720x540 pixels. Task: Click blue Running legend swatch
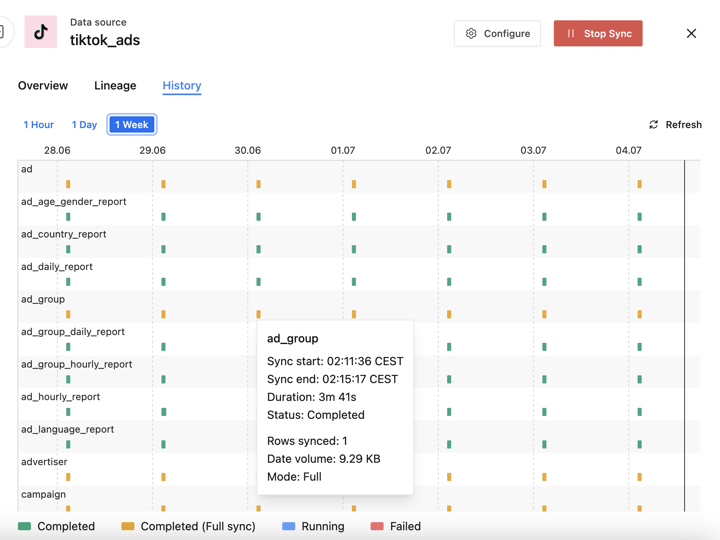289,526
